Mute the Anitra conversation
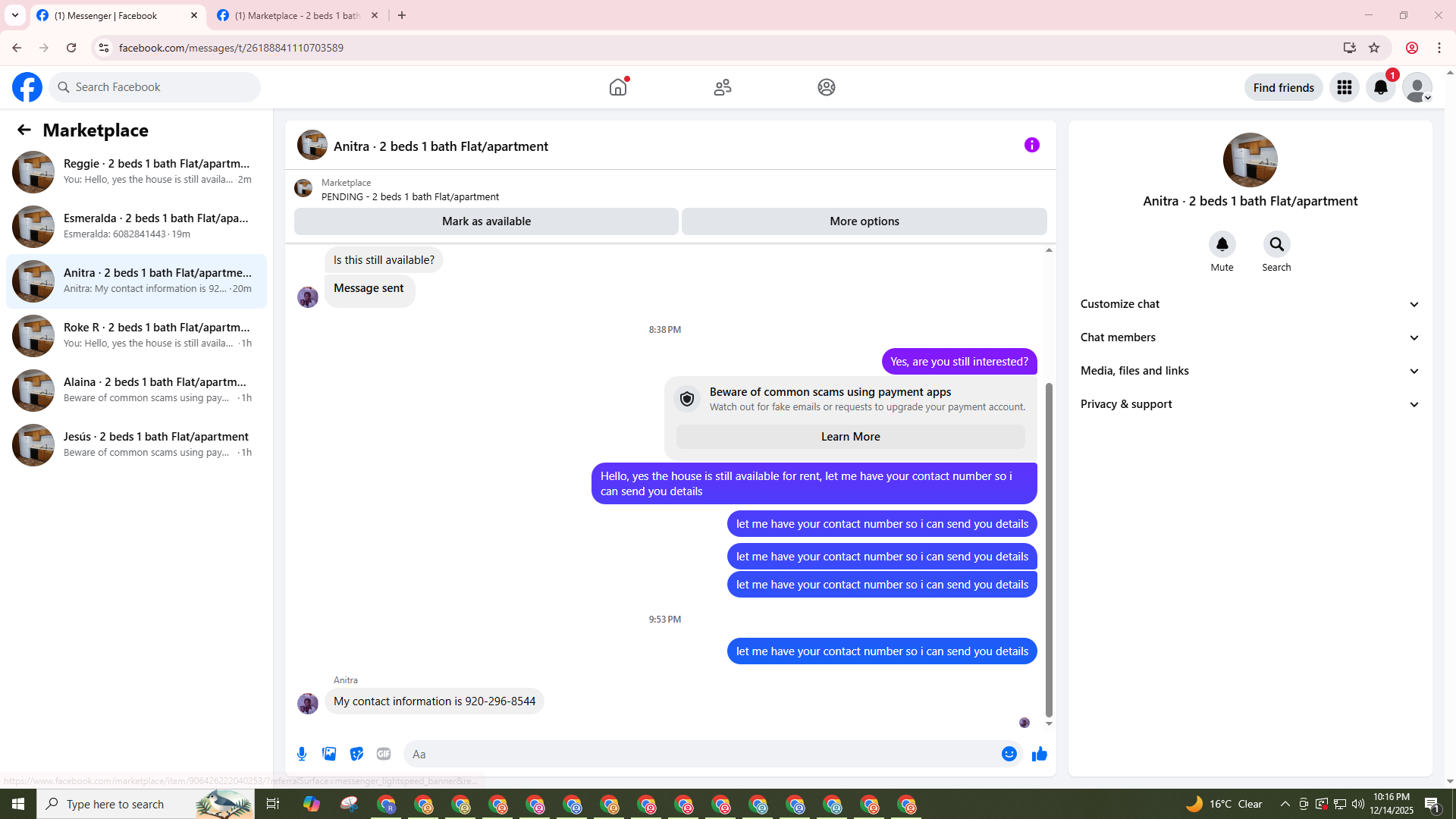The height and width of the screenshot is (819, 1456). point(1222,245)
